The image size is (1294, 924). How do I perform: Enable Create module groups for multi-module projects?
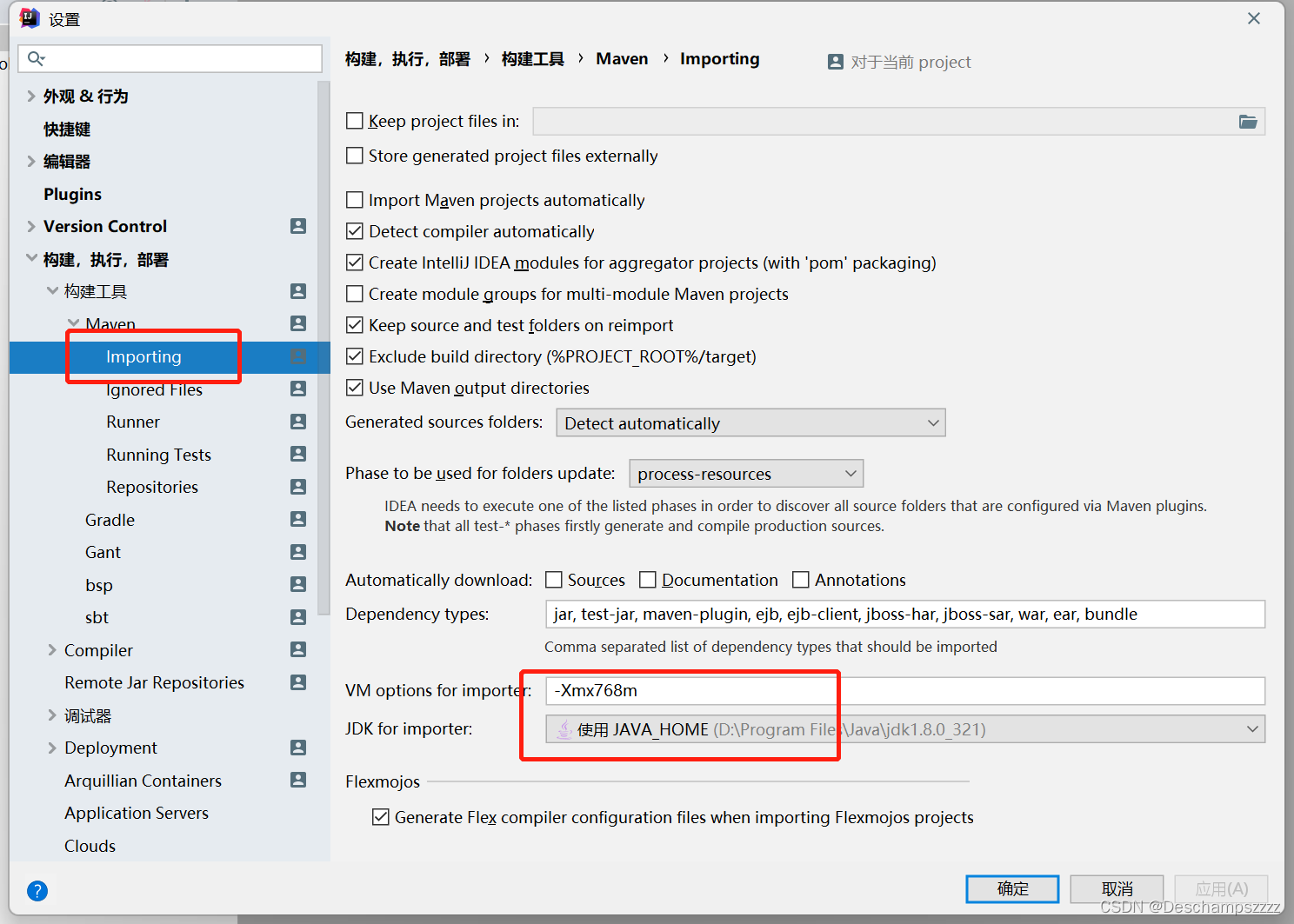pos(355,294)
